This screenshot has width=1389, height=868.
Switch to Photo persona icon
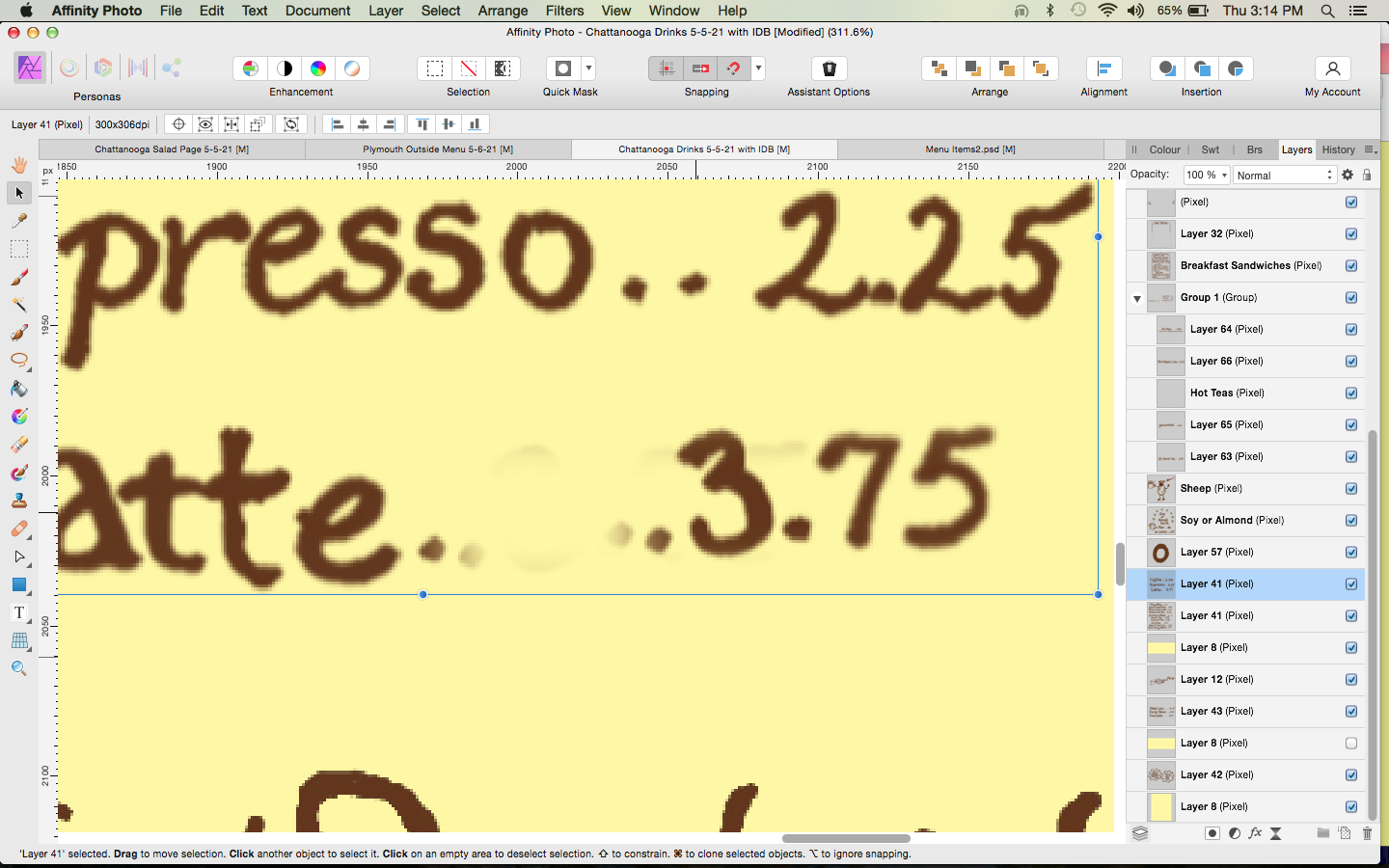point(30,68)
